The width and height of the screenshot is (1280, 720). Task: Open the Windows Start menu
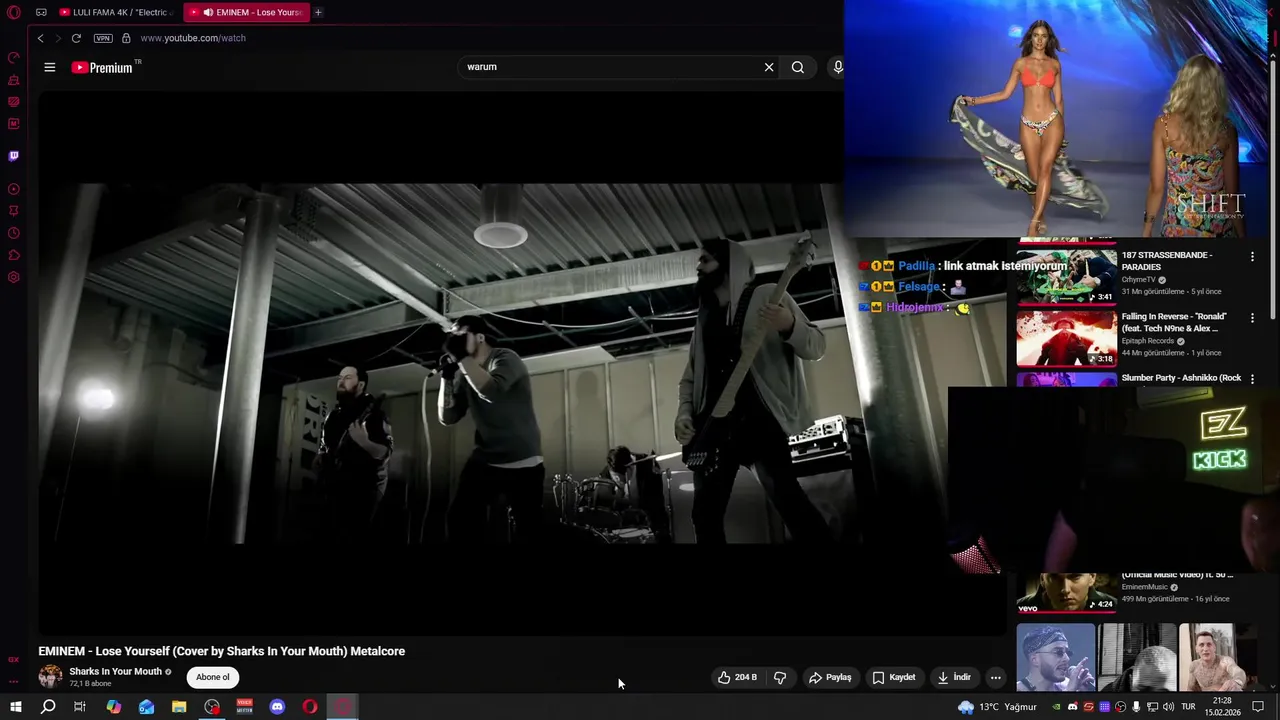pyautogui.click(x=15, y=707)
